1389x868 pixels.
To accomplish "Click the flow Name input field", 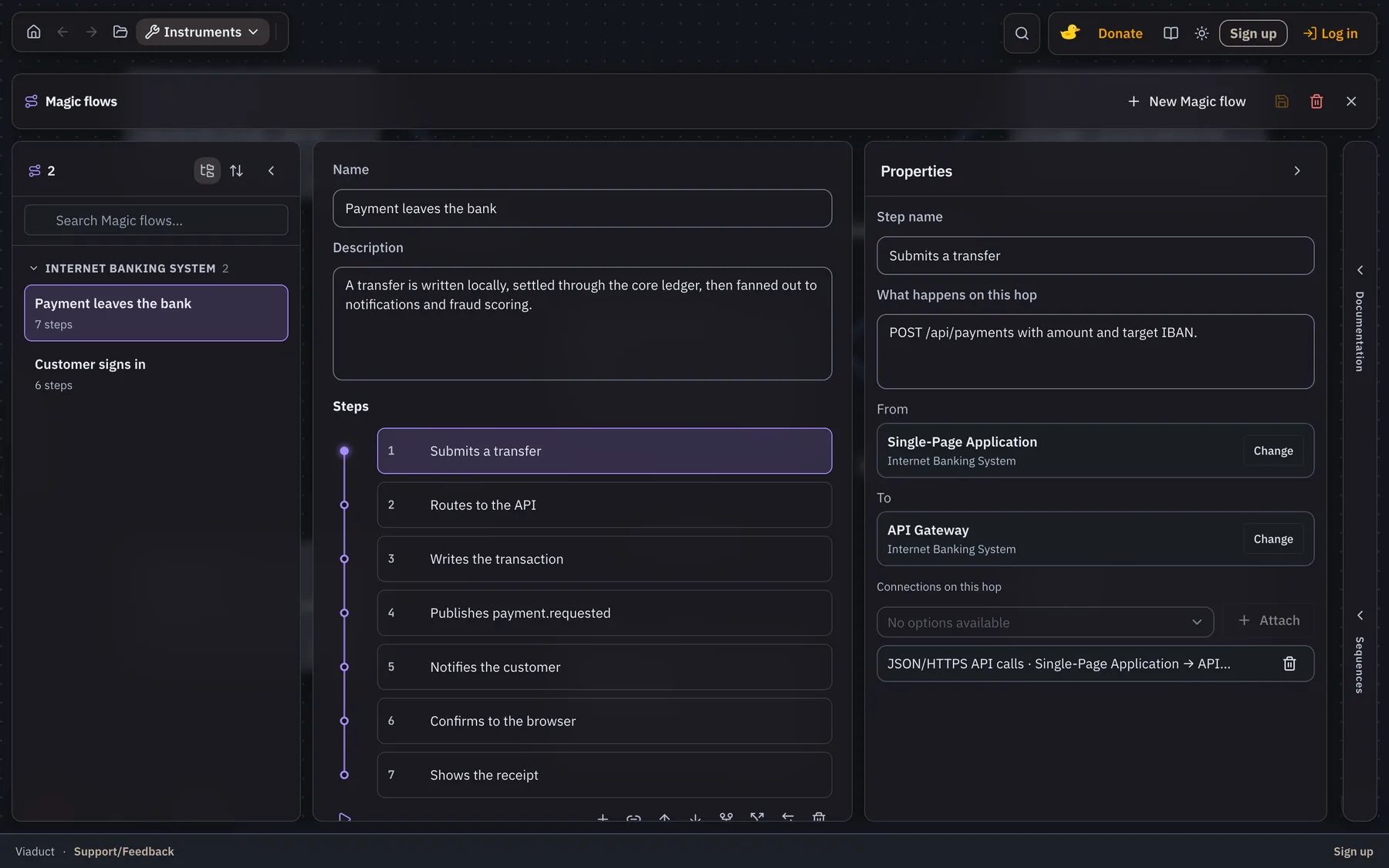I will point(582,208).
